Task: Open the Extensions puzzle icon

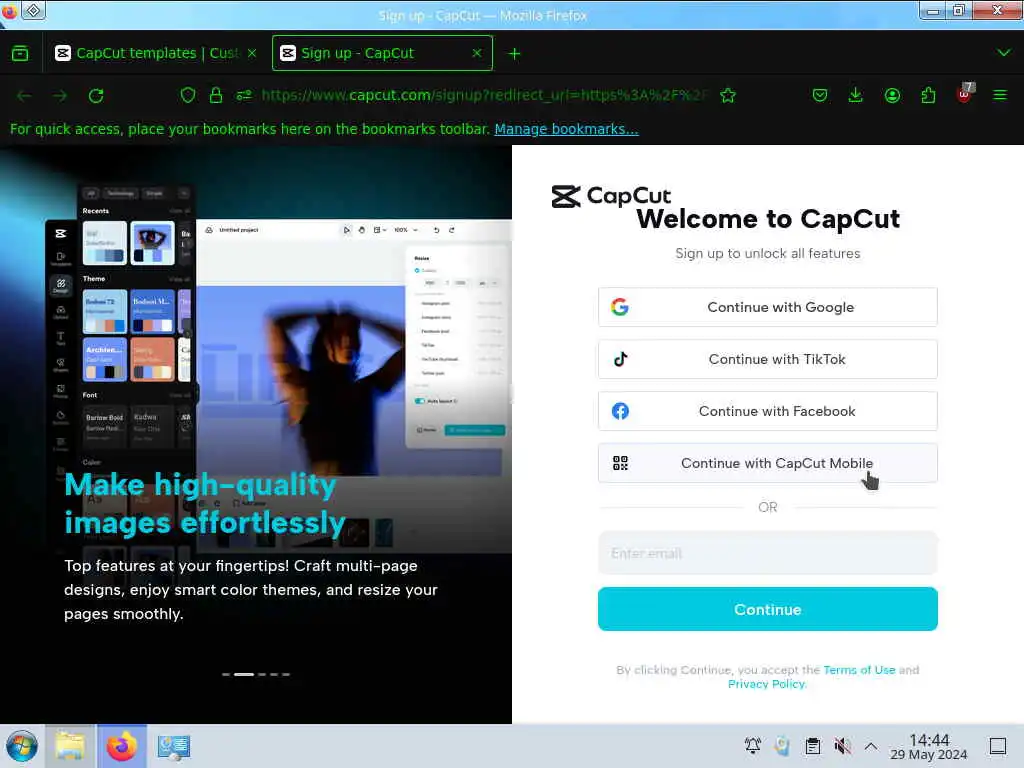Action: [928, 95]
